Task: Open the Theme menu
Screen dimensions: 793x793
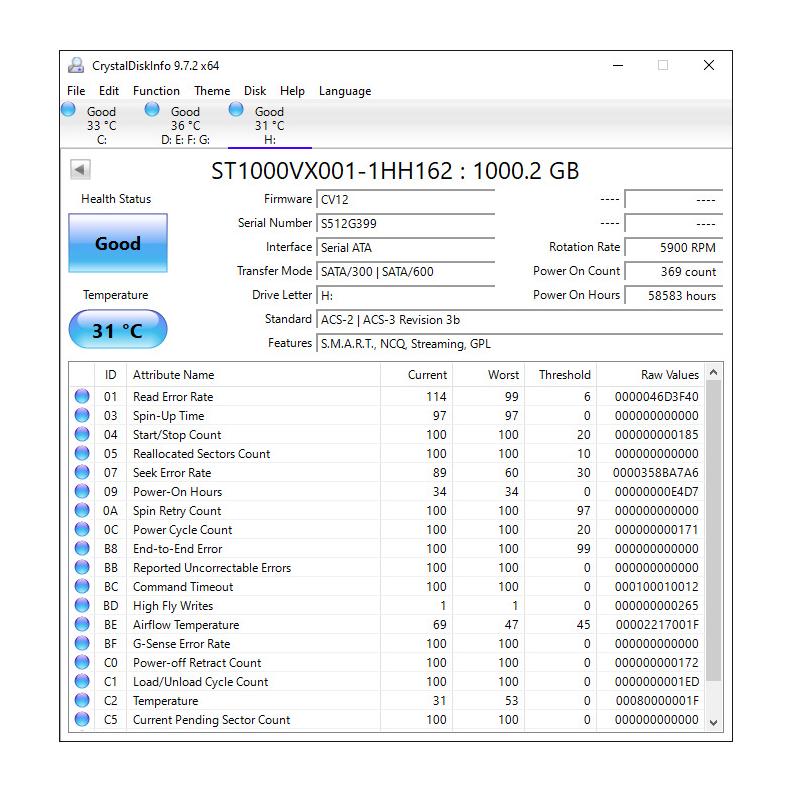Action: (x=212, y=91)
